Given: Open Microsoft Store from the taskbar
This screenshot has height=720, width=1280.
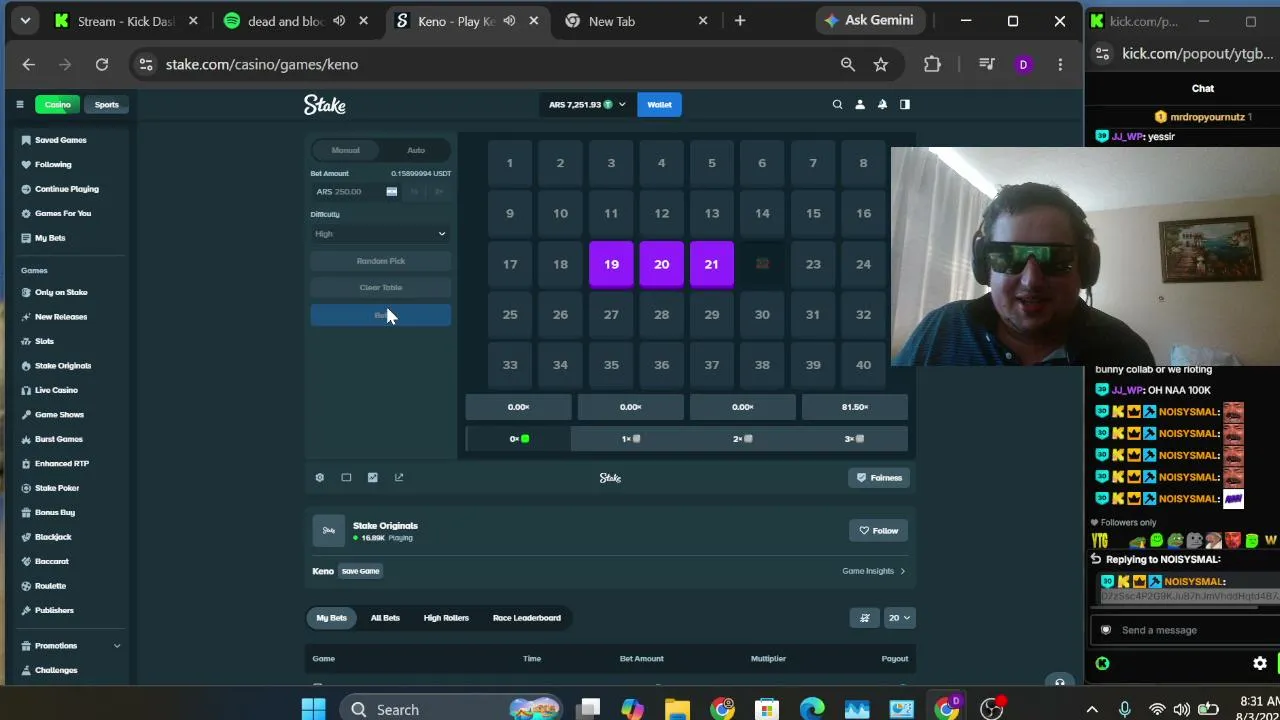Looking at the screenshot, I should pos(767,709).
